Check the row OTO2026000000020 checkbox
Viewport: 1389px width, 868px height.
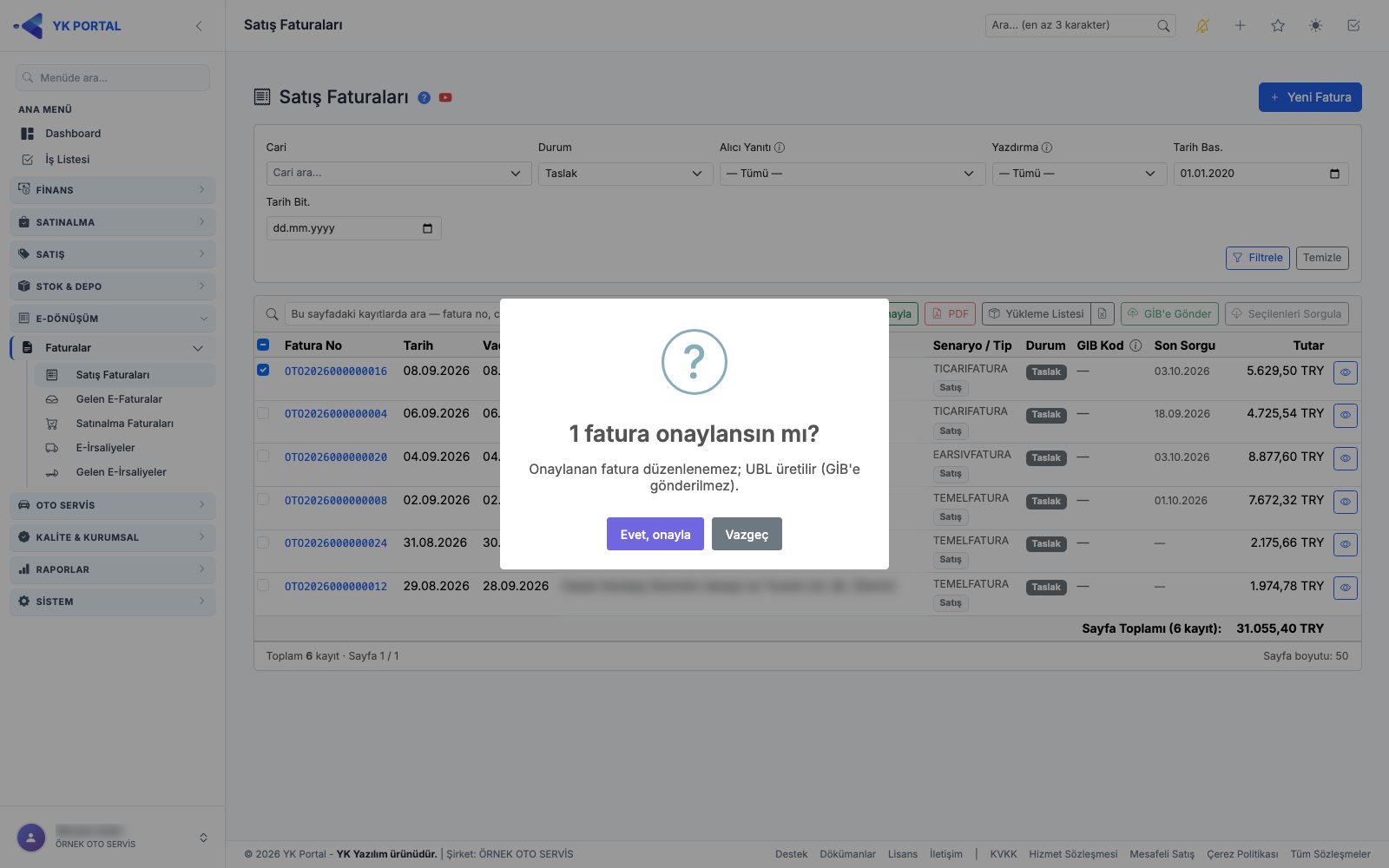point(263,456)
